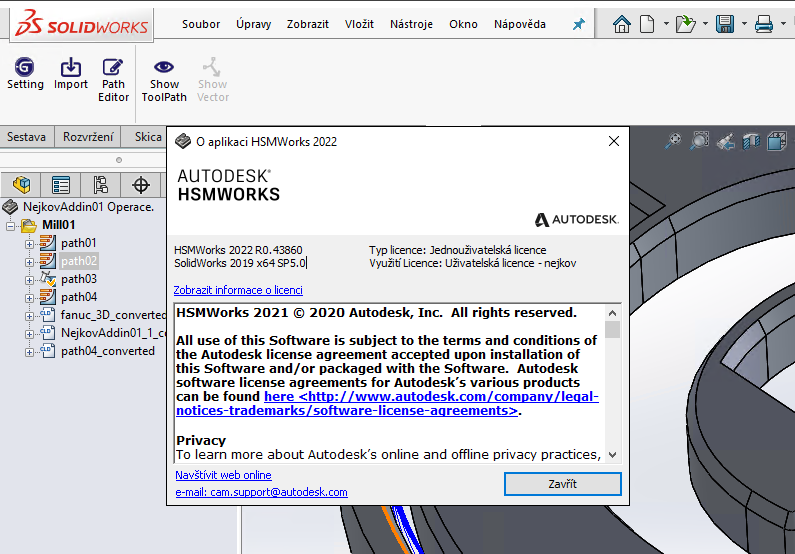The height and width of the screenshot is (554, 795).
Task: Expand the path01 tree node
Action: tap(29, 243)
